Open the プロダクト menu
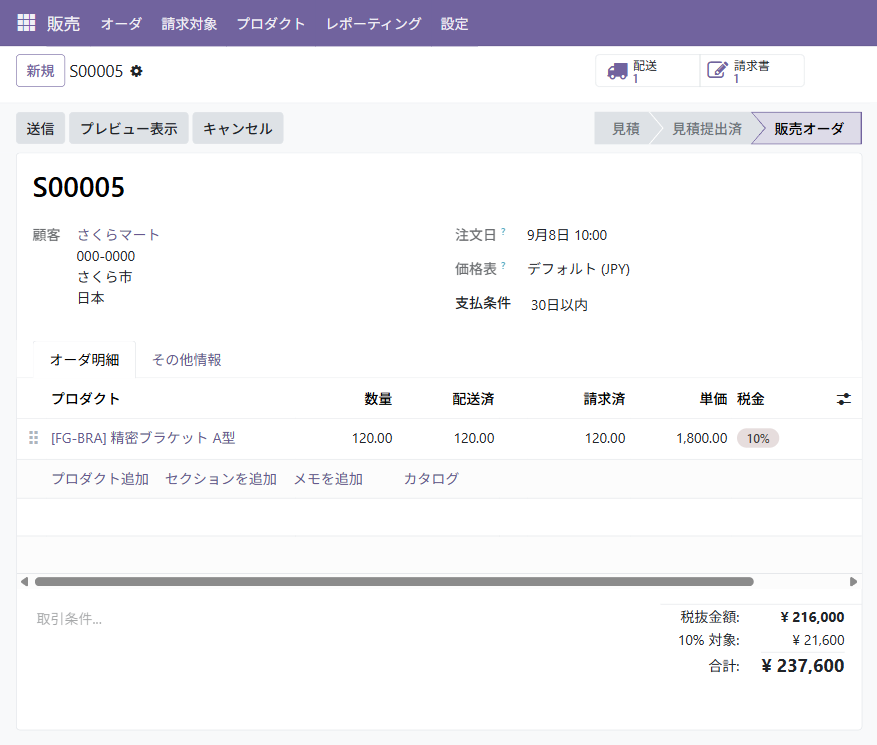The height and width of the screenshot is (745, 877). click(271, 23)
